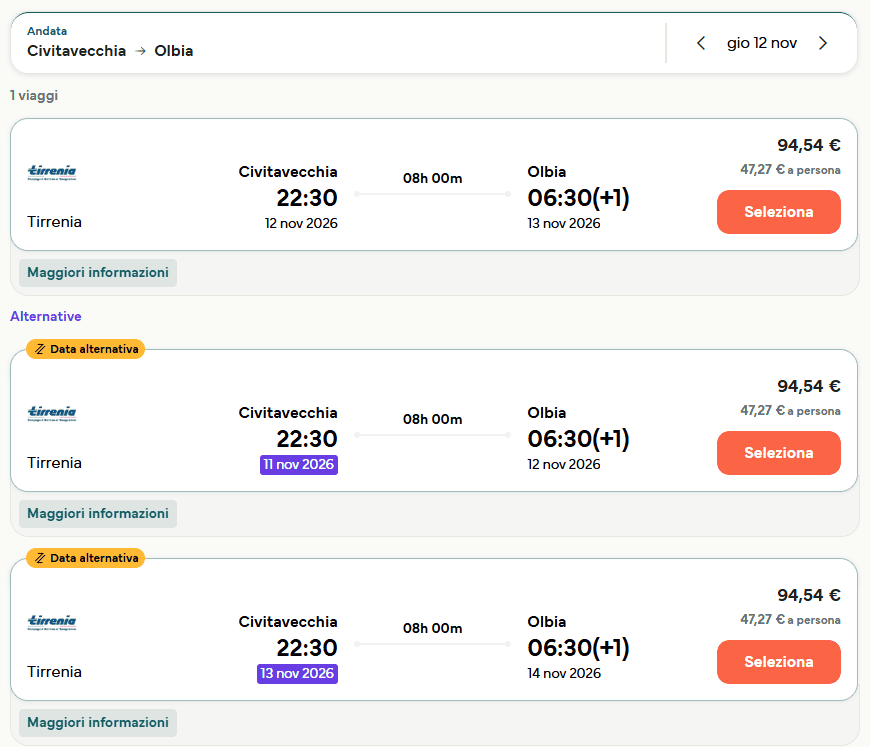Click Tirrenia logo on 12 nov trip
Screen dimensions: 870x747
click(52, 173)
